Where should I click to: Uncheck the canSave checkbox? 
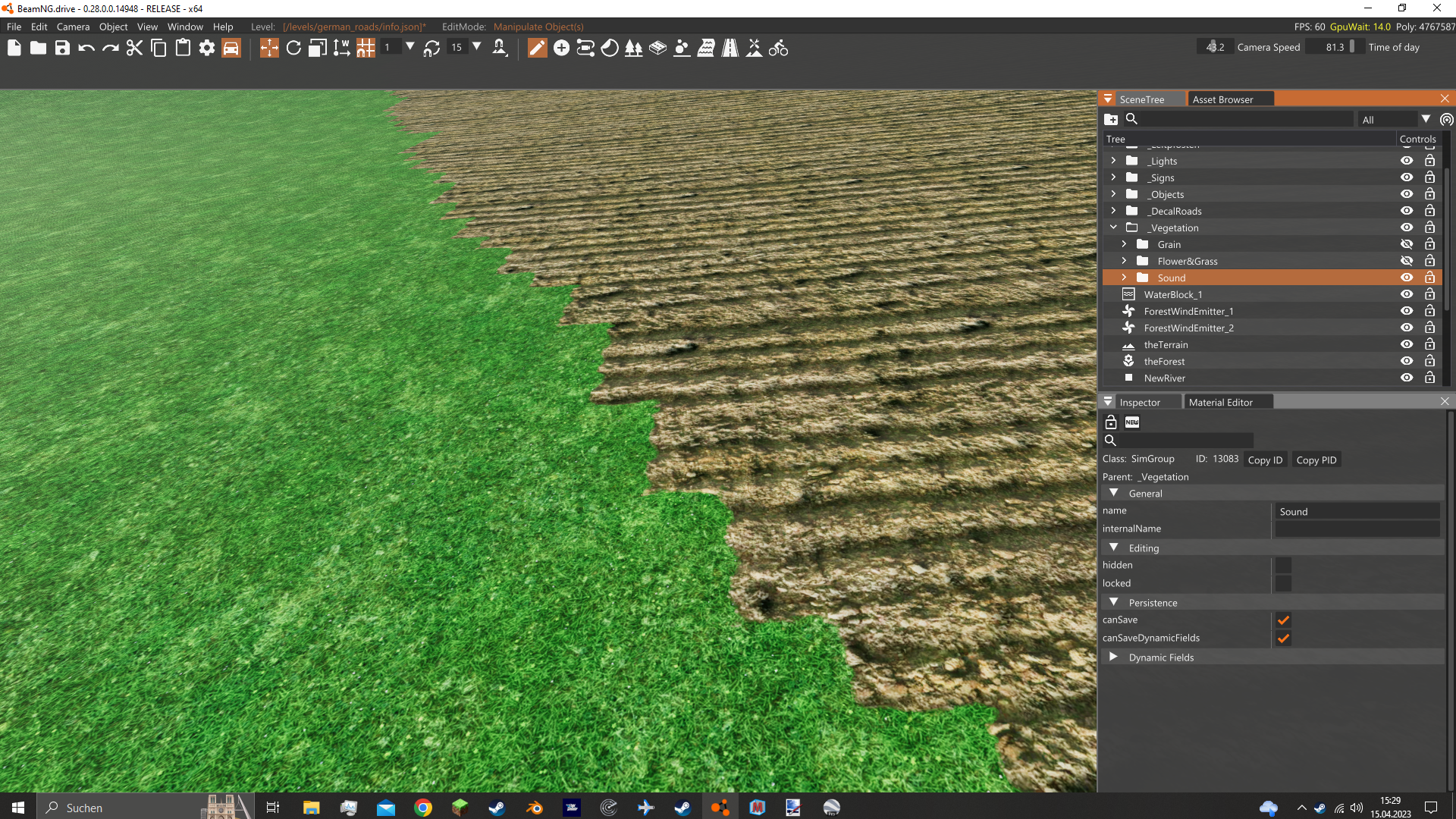coord(1283,620)
